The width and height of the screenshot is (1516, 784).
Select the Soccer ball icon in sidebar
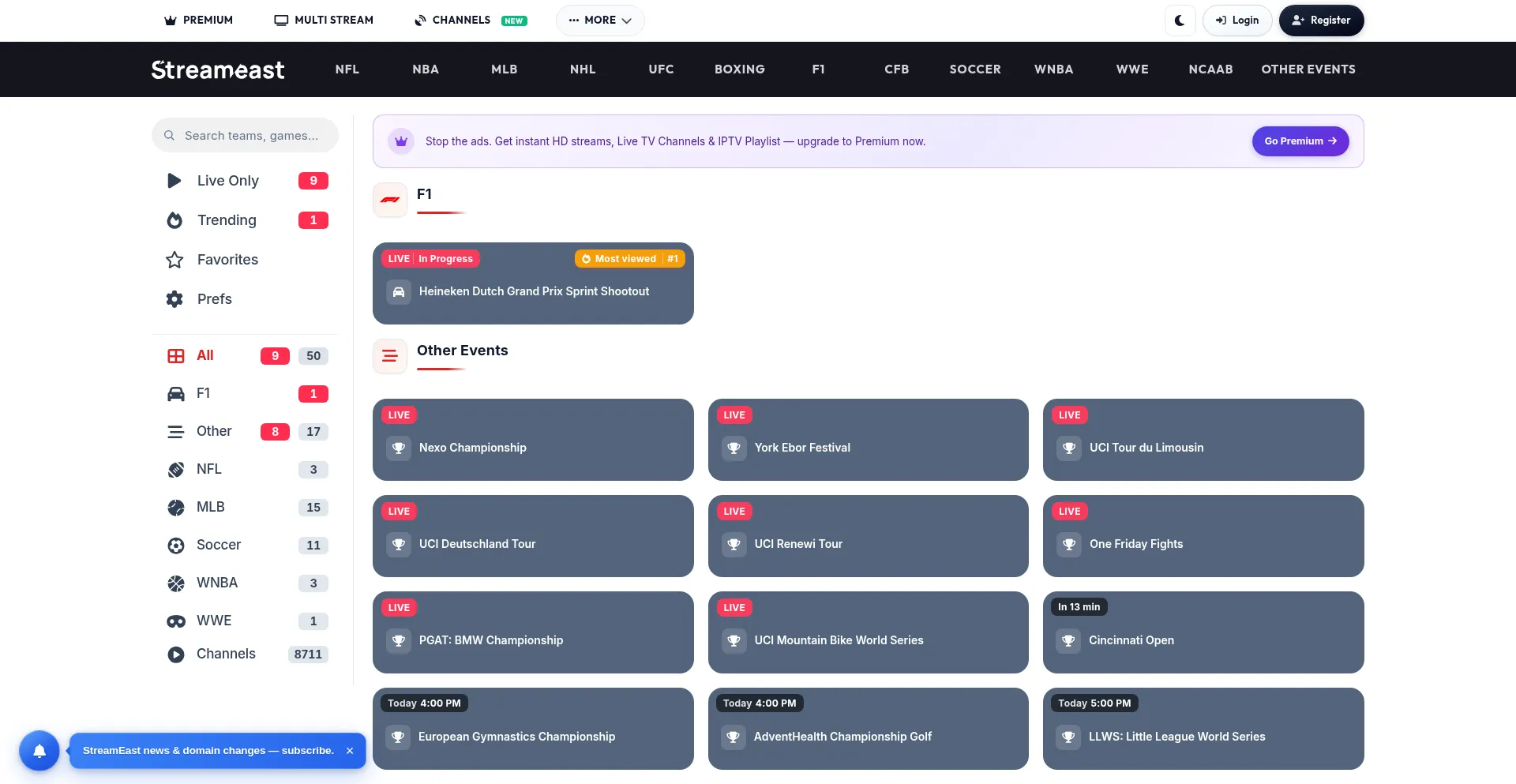[x=176, y=546]
